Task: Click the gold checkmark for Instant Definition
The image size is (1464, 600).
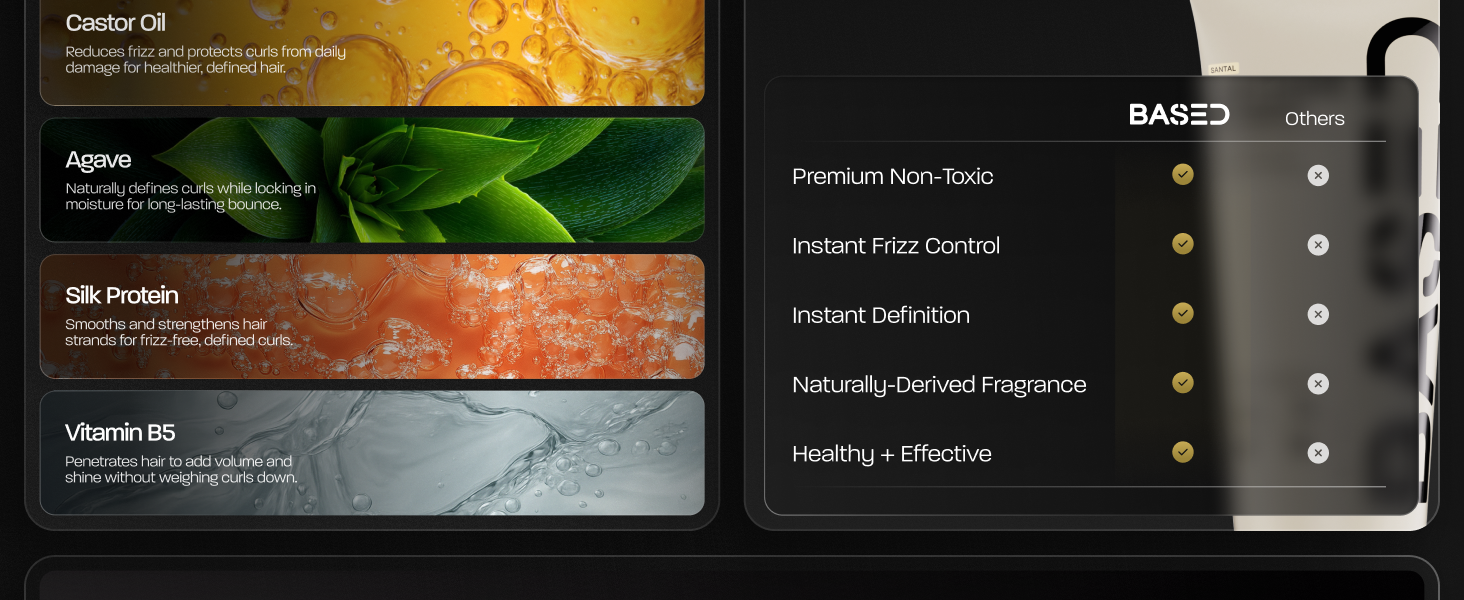Action: [1183, 314]
